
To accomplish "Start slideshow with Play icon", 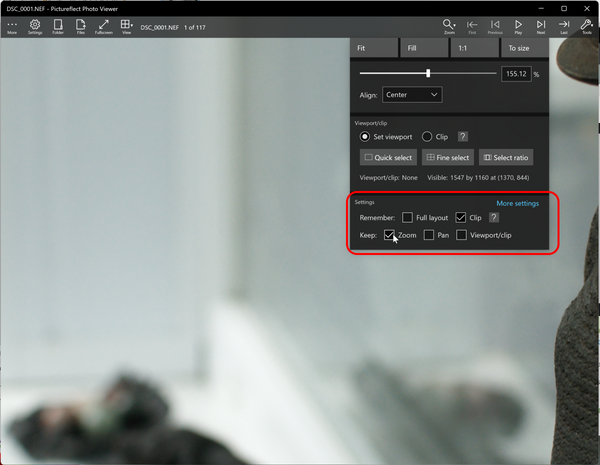I will click(x=518, y=26).
